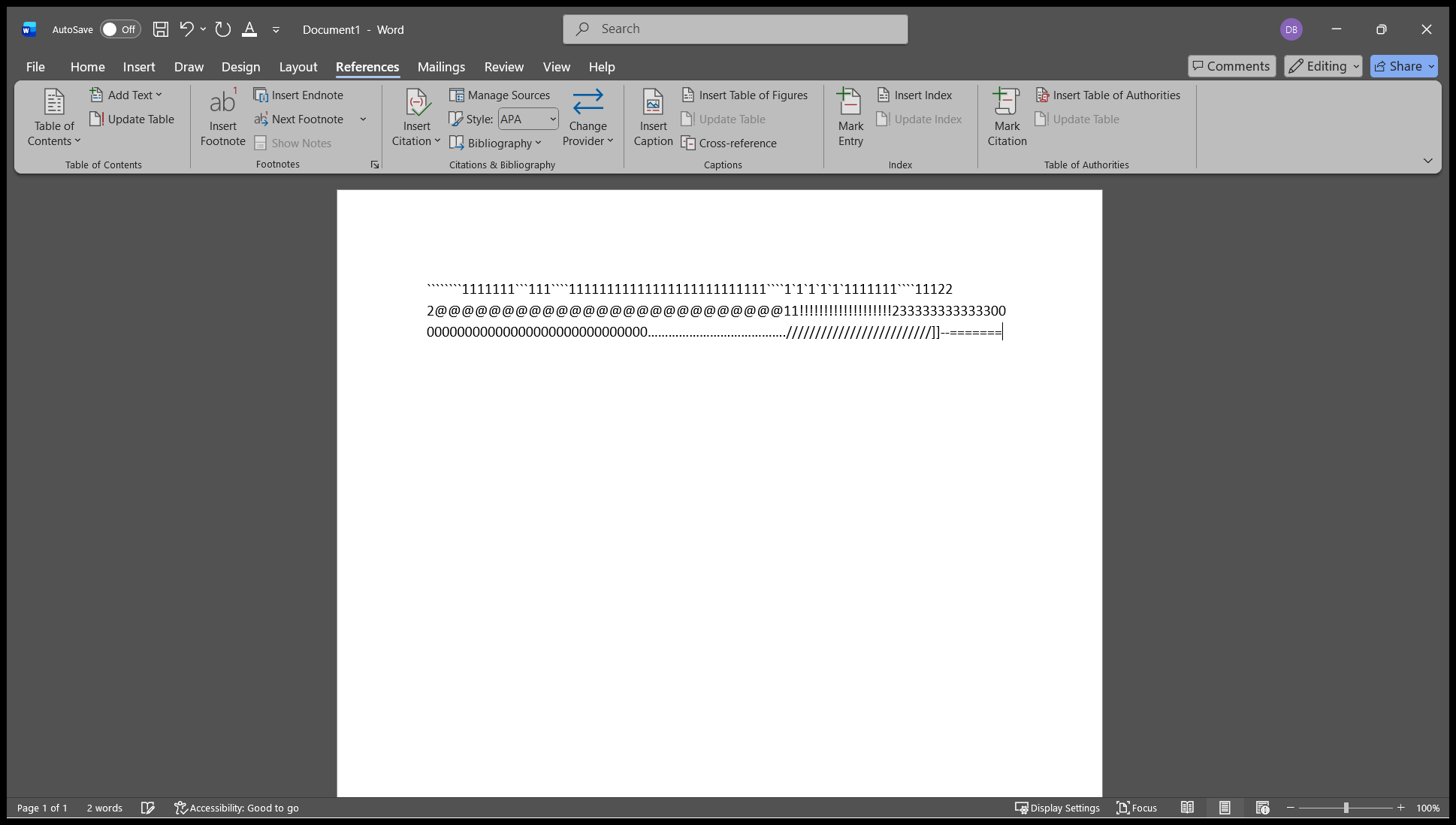Click the Share button
The height and width of the screenshot is (825, 1456).
(1403, 66)
